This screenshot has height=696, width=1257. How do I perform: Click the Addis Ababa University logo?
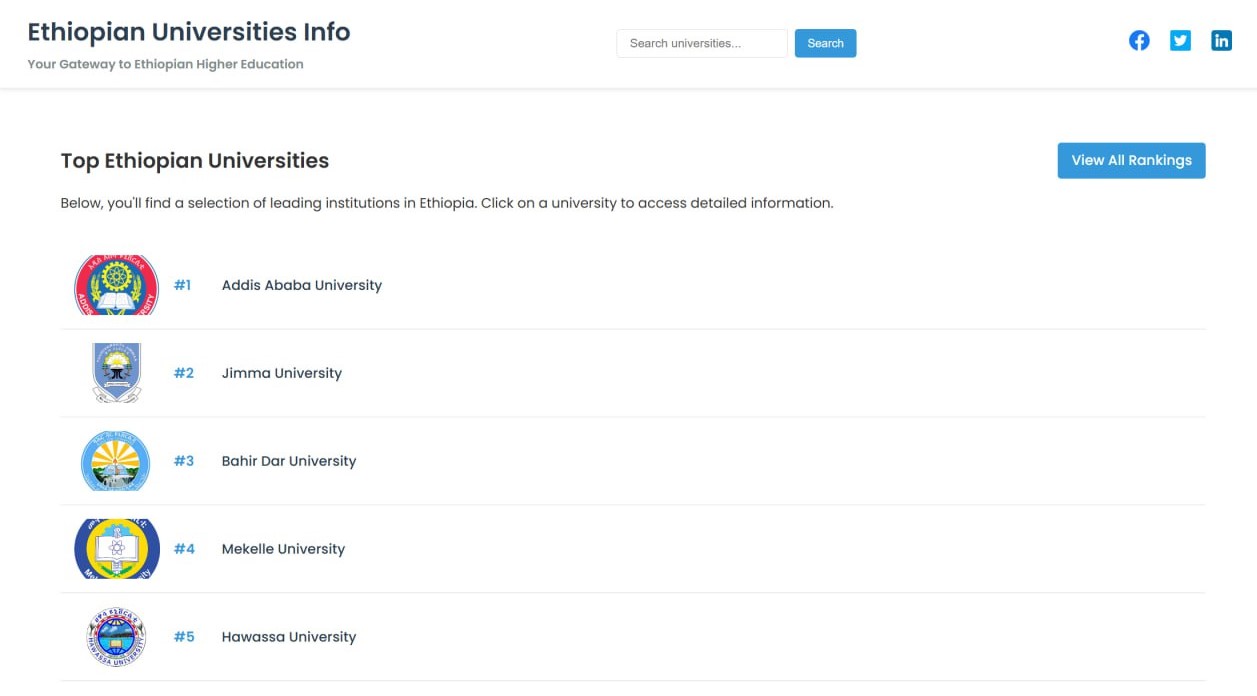click(116, 286)
